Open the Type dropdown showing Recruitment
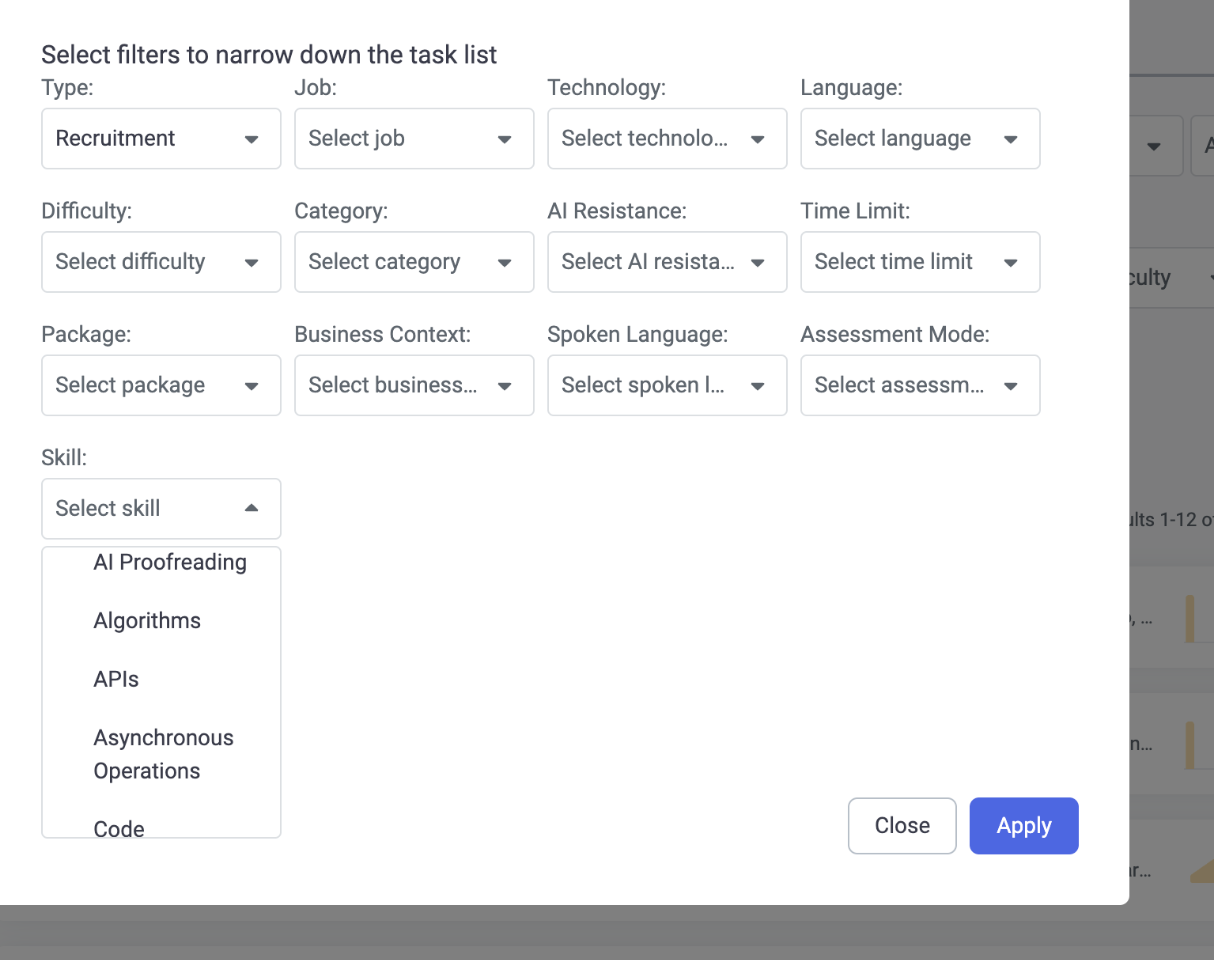 (x=160, y=139)
